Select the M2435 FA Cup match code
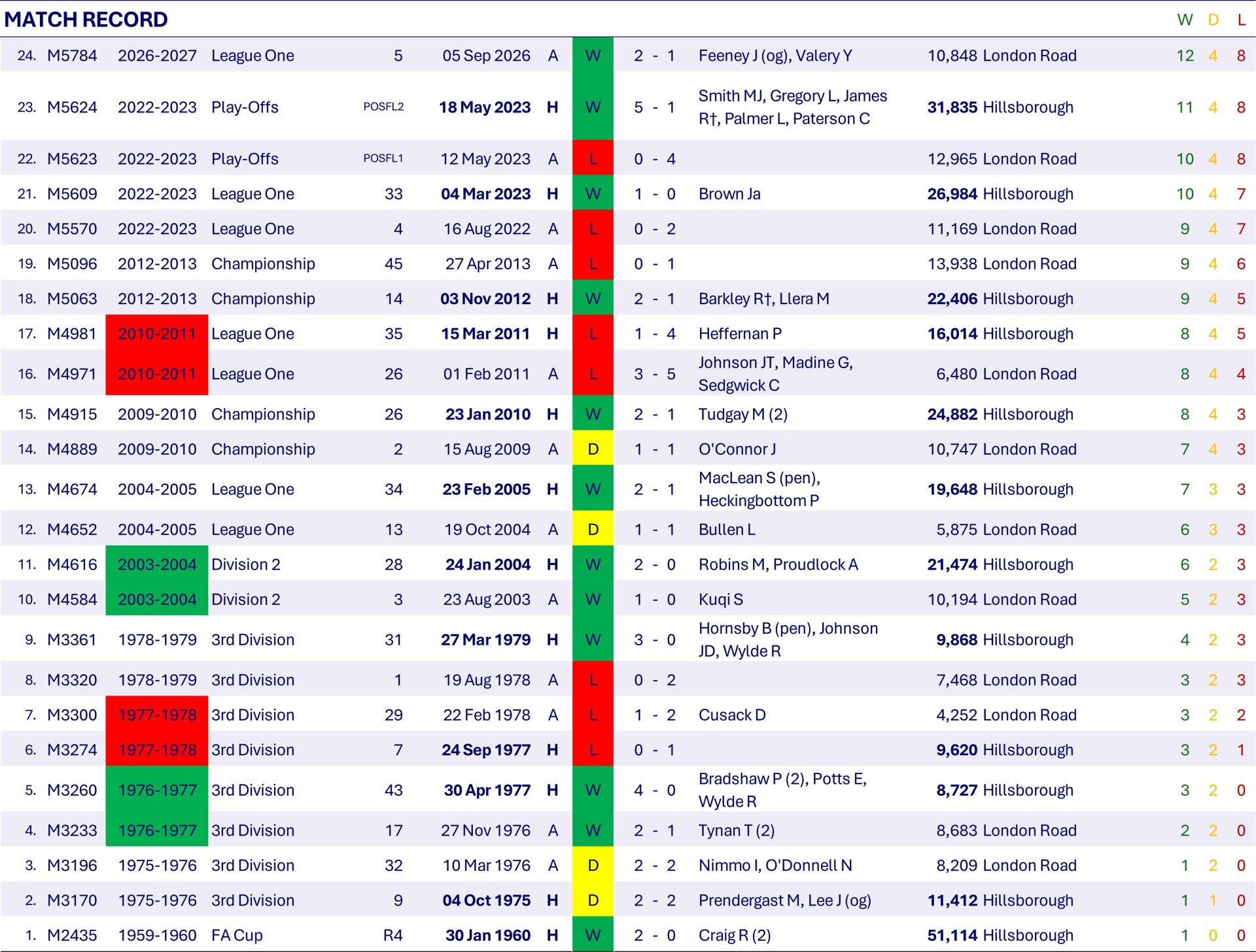The image size is (1256, 952). [x=72, y=936]
